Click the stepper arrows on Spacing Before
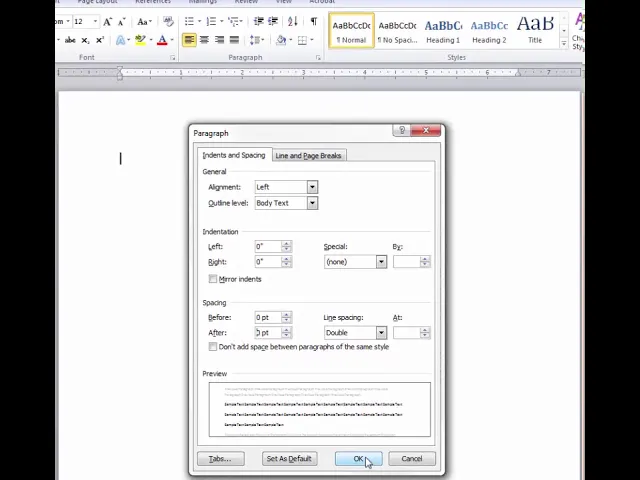 click(287, 317)
